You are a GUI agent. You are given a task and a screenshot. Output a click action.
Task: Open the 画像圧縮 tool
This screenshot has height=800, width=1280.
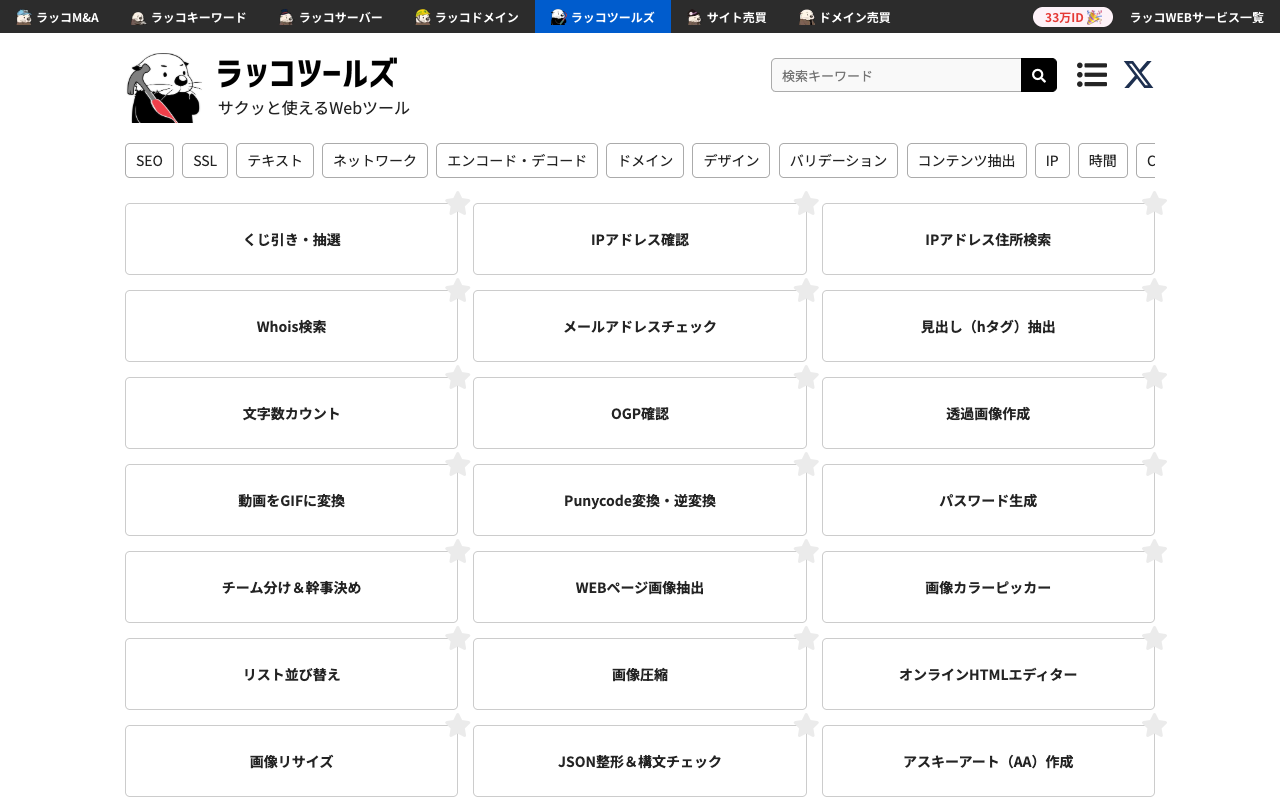[639, 674]
